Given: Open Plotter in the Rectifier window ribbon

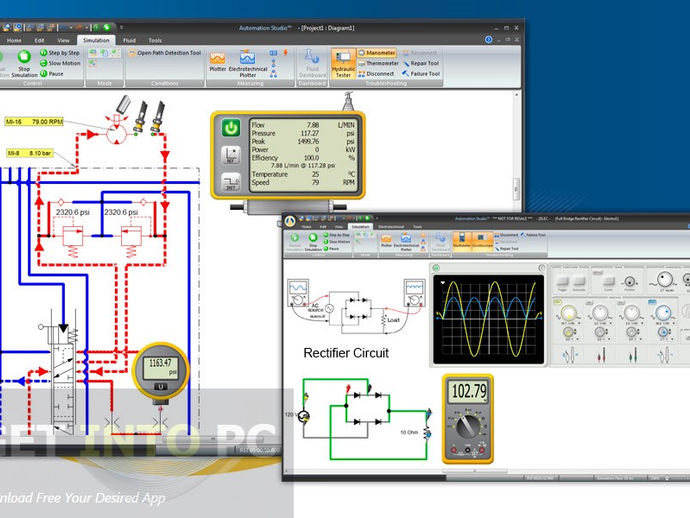Looking at the screenshot, I should point(386,240).
